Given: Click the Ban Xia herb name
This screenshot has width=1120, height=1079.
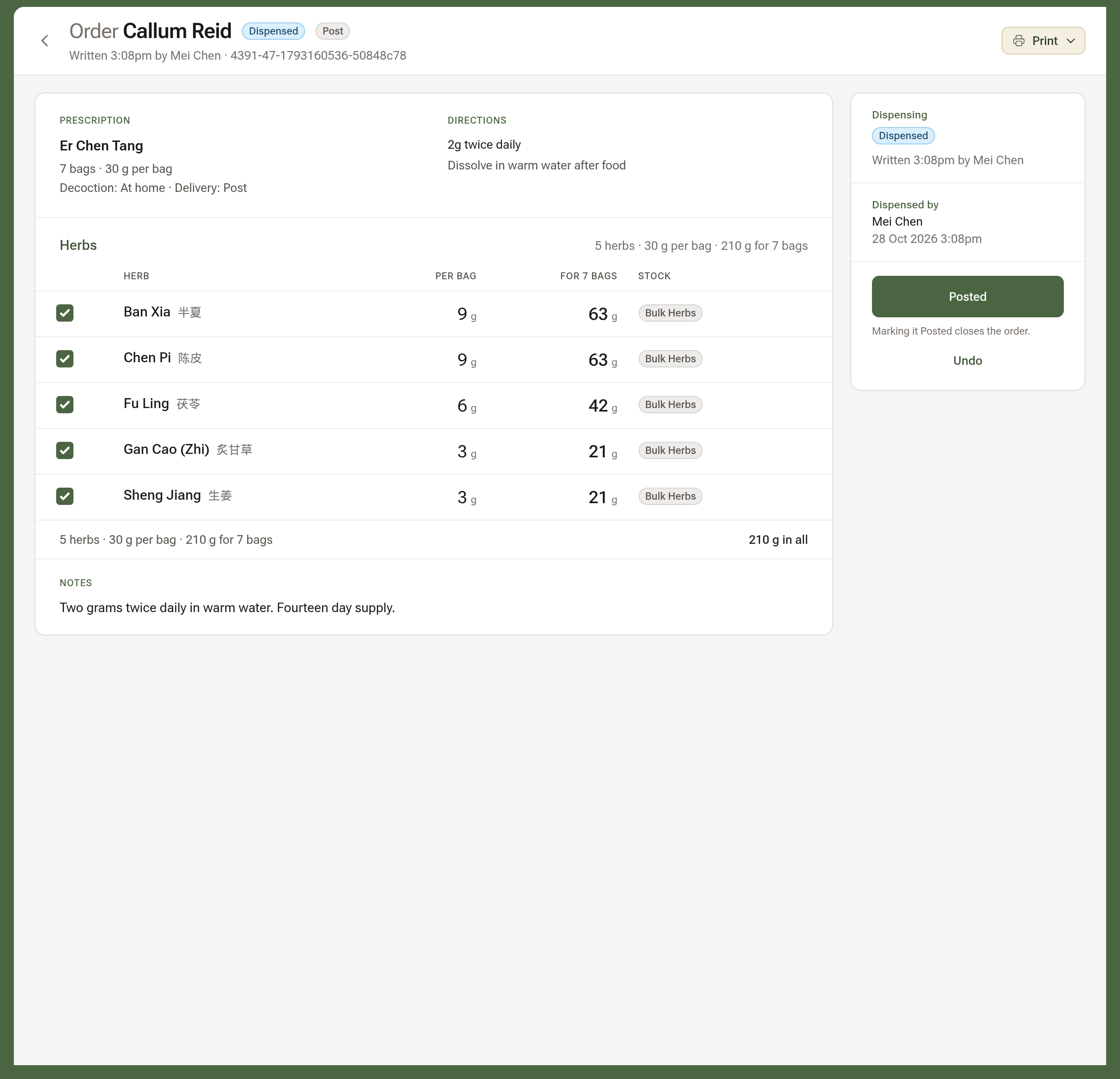Looking at the screenshot, I should [147, 312].
